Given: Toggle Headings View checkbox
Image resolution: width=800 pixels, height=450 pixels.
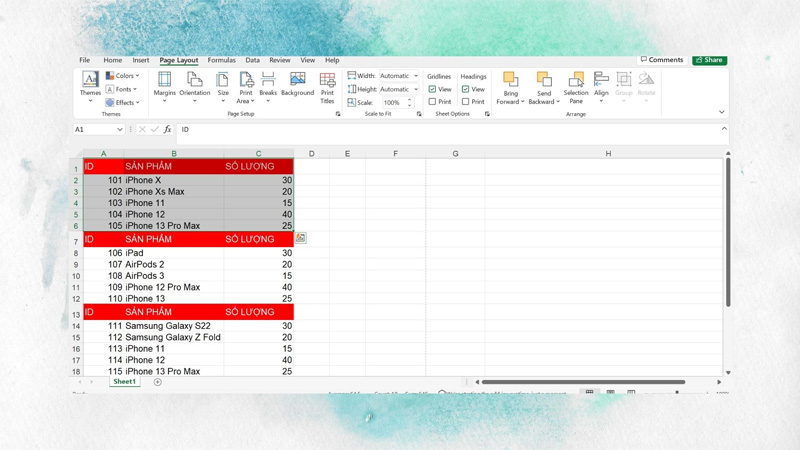Looking at the screenshot, I should 465,89.
